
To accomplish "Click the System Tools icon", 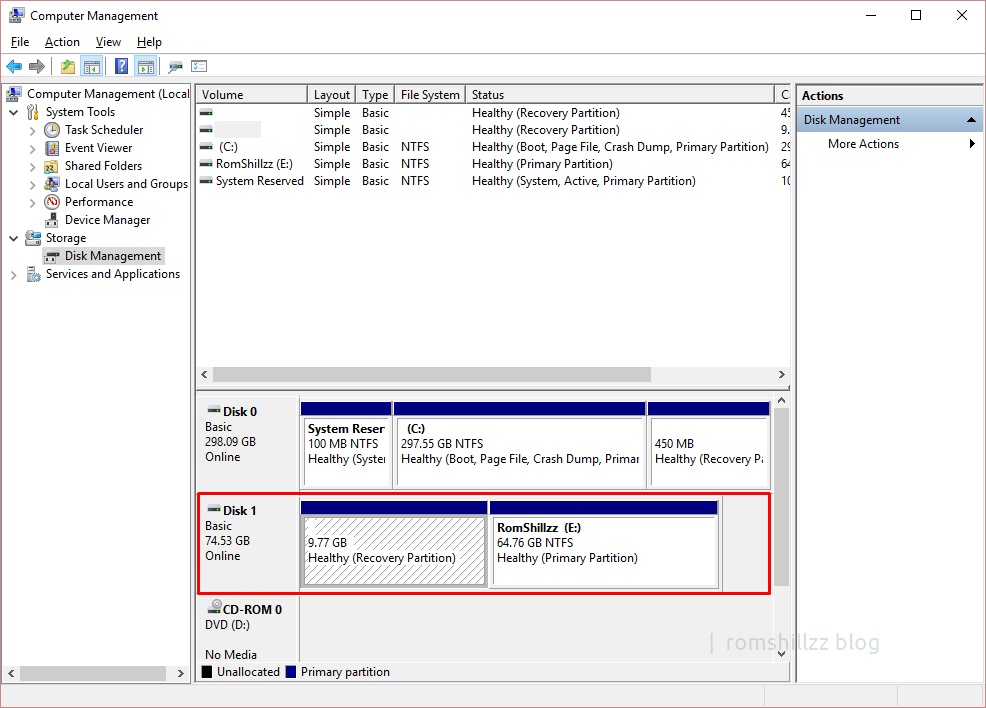I will pos(33,112).
